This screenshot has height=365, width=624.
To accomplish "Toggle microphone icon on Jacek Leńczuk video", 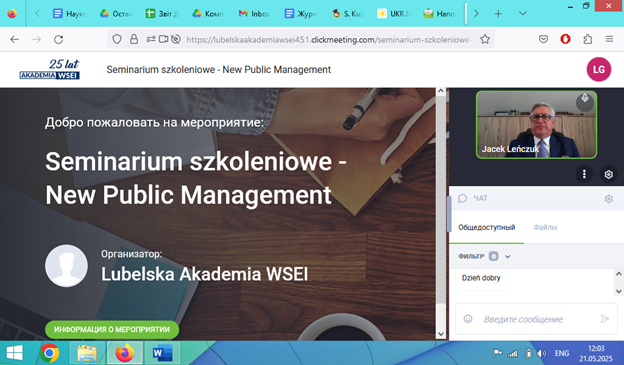I will pos(585,101).
